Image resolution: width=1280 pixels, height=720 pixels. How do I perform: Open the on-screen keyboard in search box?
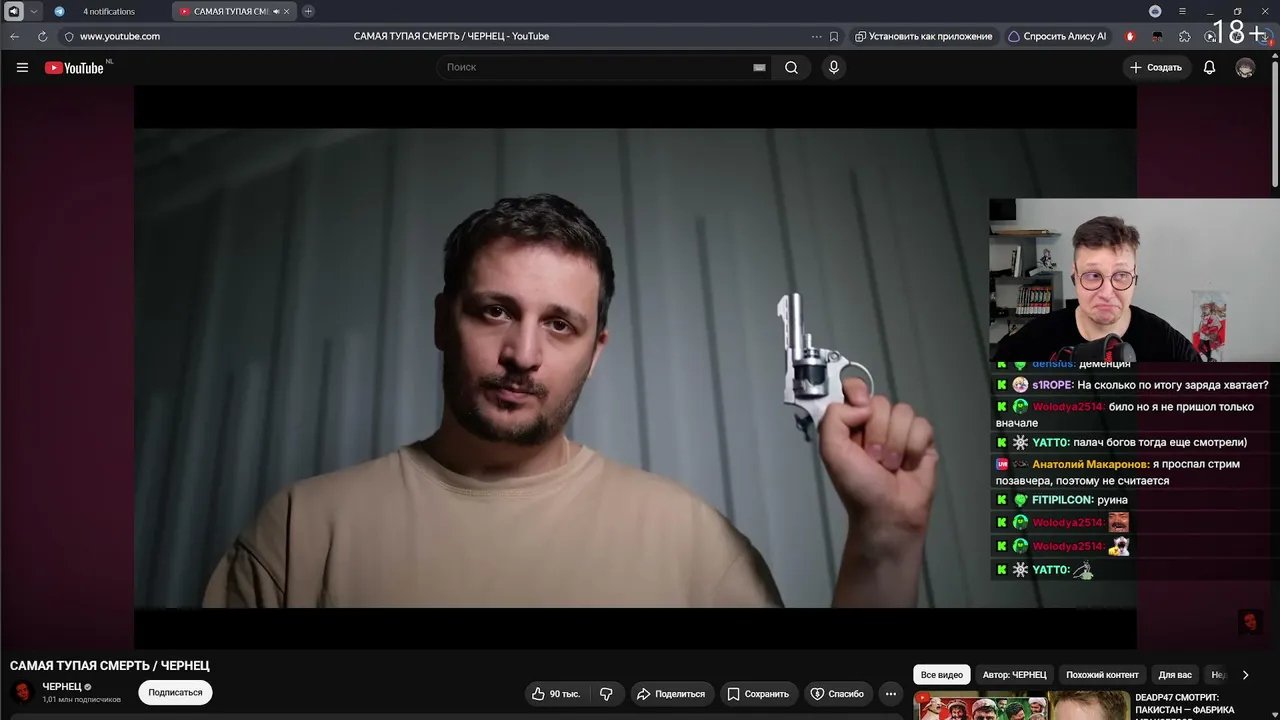[759, 68]
